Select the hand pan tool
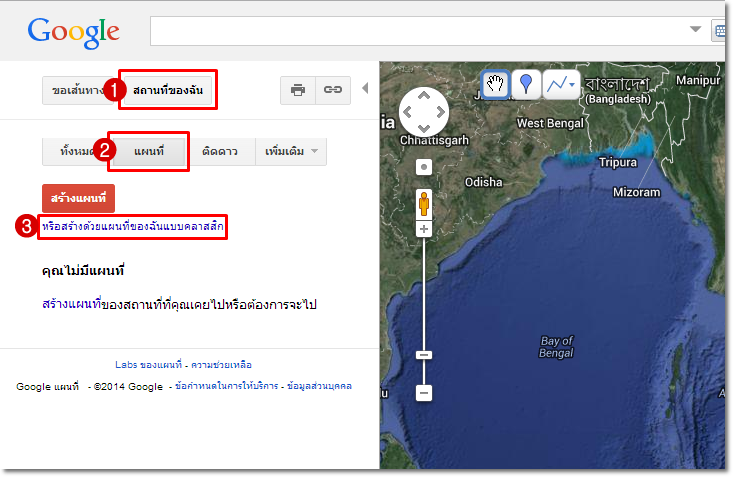This screenshot has height=477, width=733. pyautogui.click(x=496, y=85)
